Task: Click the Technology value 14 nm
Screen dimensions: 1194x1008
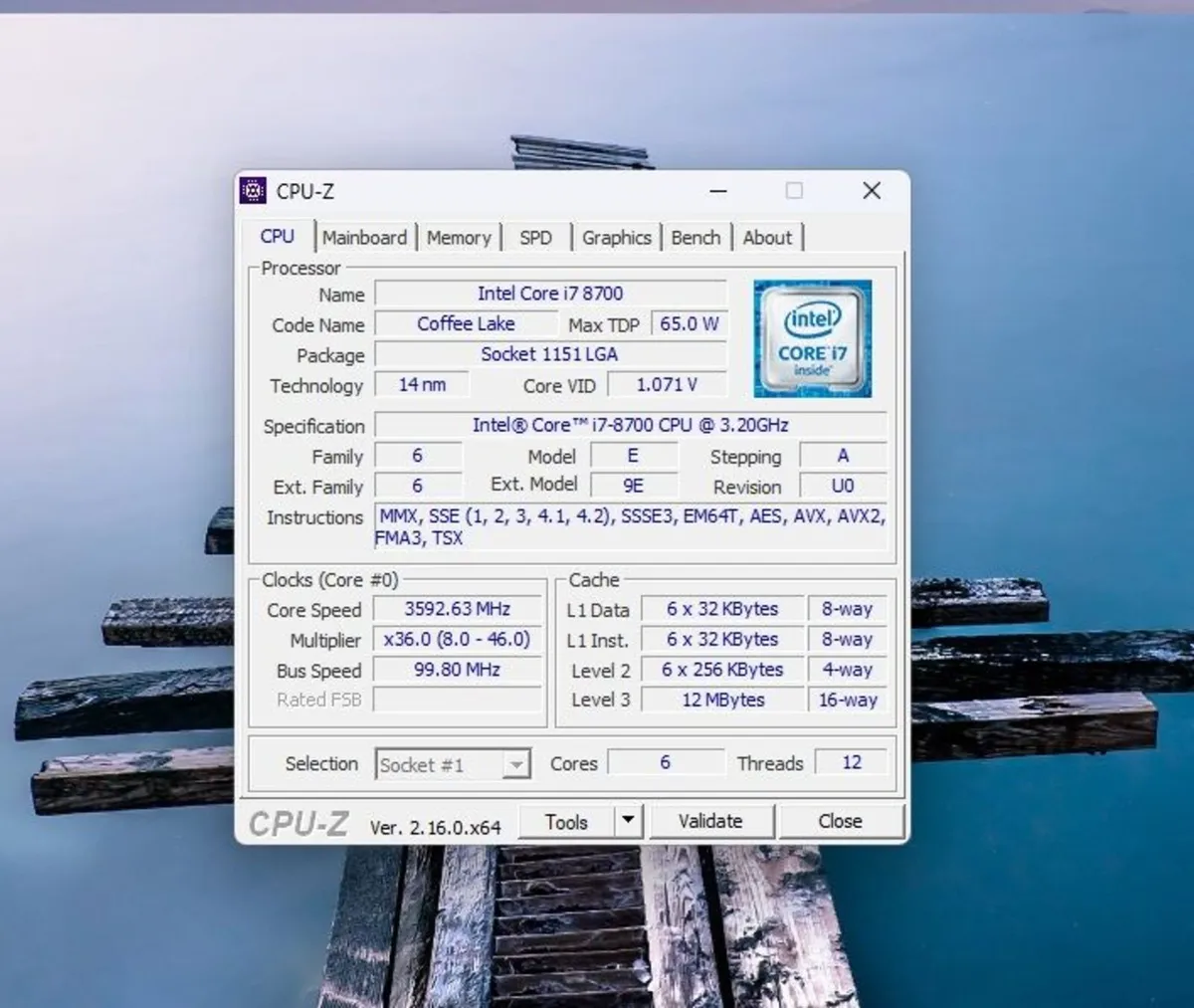Action: pyautogui.click(x=422, y=385)
